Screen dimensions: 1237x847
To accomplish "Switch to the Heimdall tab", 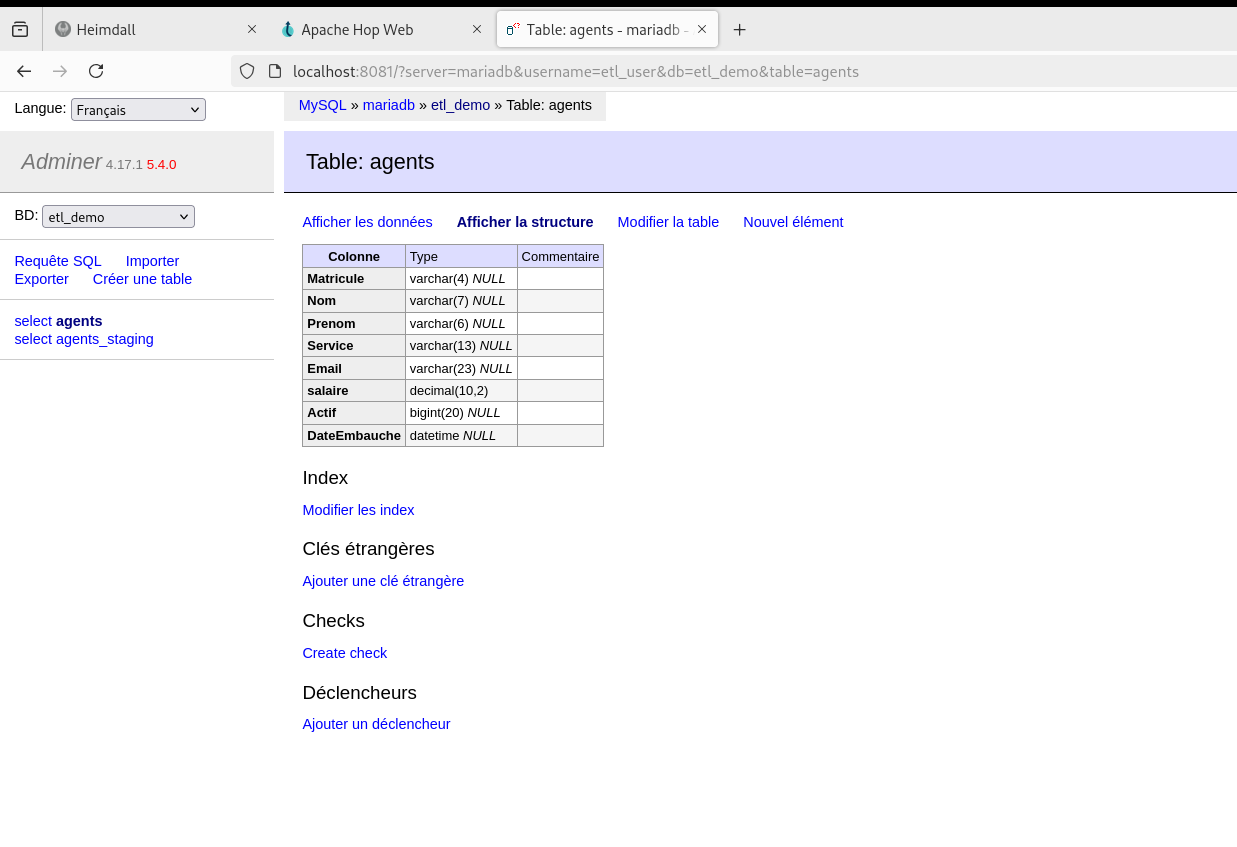I will 145,30.
